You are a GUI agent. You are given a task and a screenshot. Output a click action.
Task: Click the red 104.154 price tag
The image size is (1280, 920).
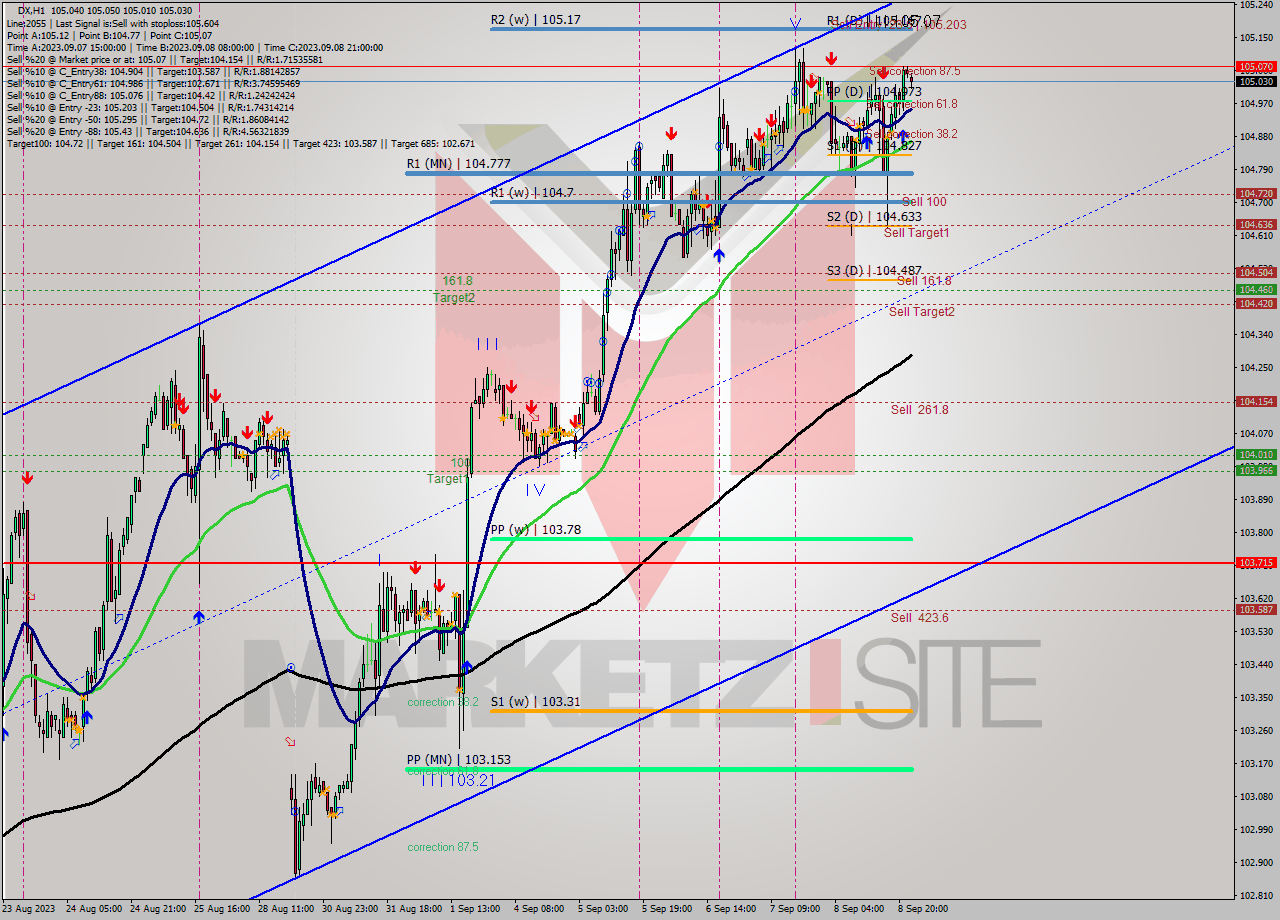click(1256, 402)
